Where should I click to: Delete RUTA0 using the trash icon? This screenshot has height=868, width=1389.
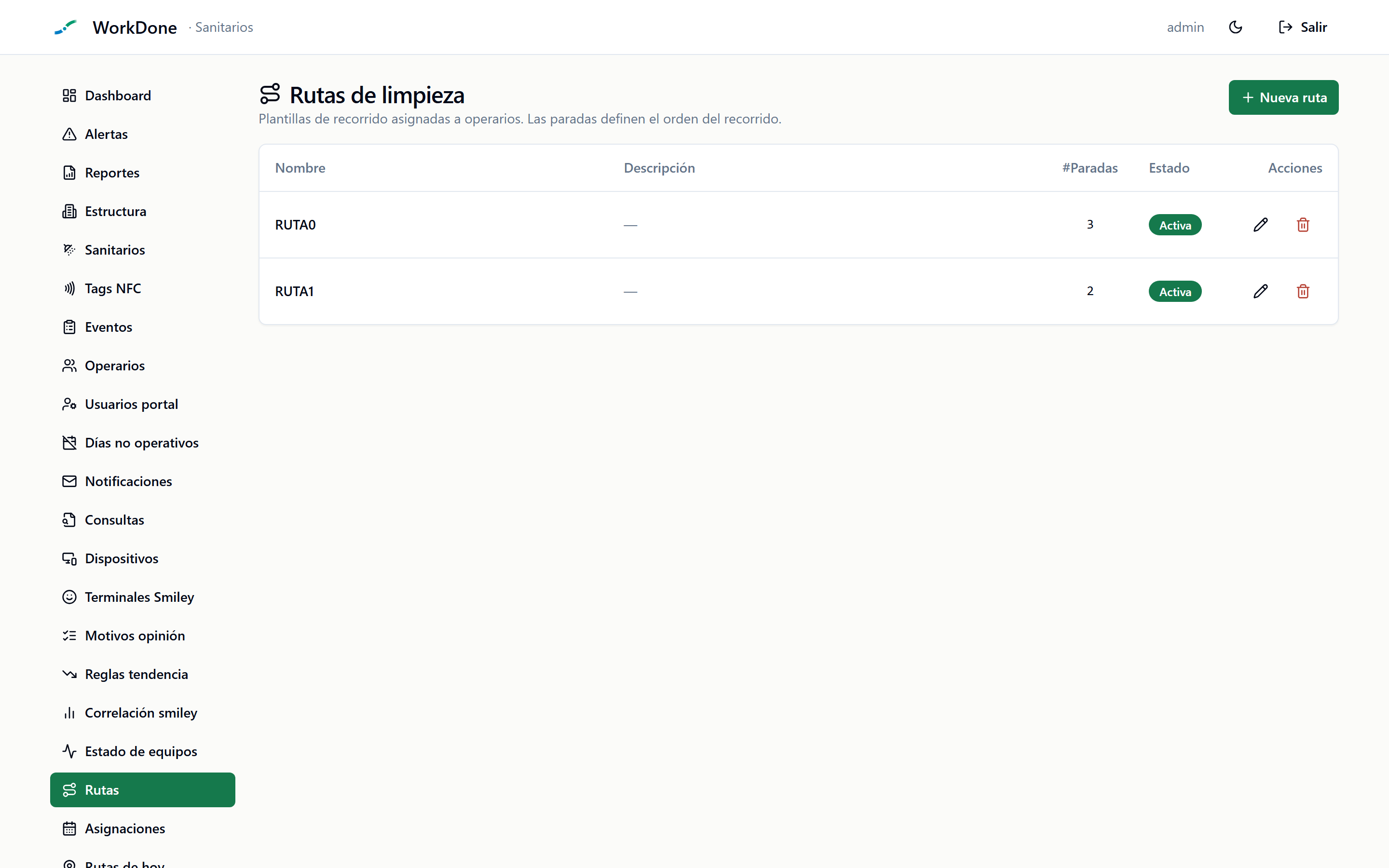click(x=1303, y=224)
